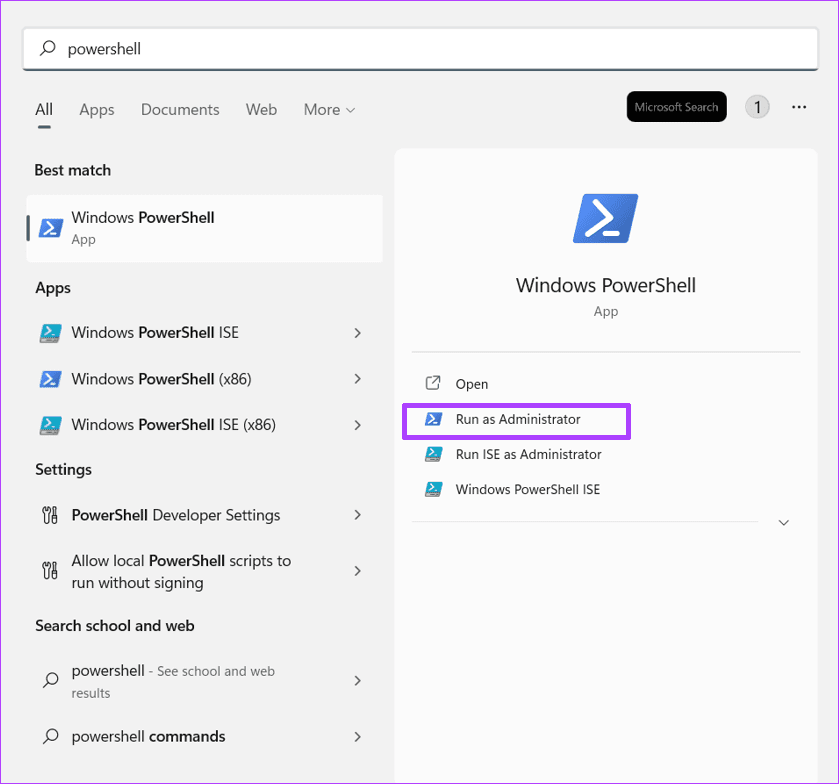Expand more actions chevron in preview pane
This screenshot has width=839, height=784.
(x=783, y=522)
